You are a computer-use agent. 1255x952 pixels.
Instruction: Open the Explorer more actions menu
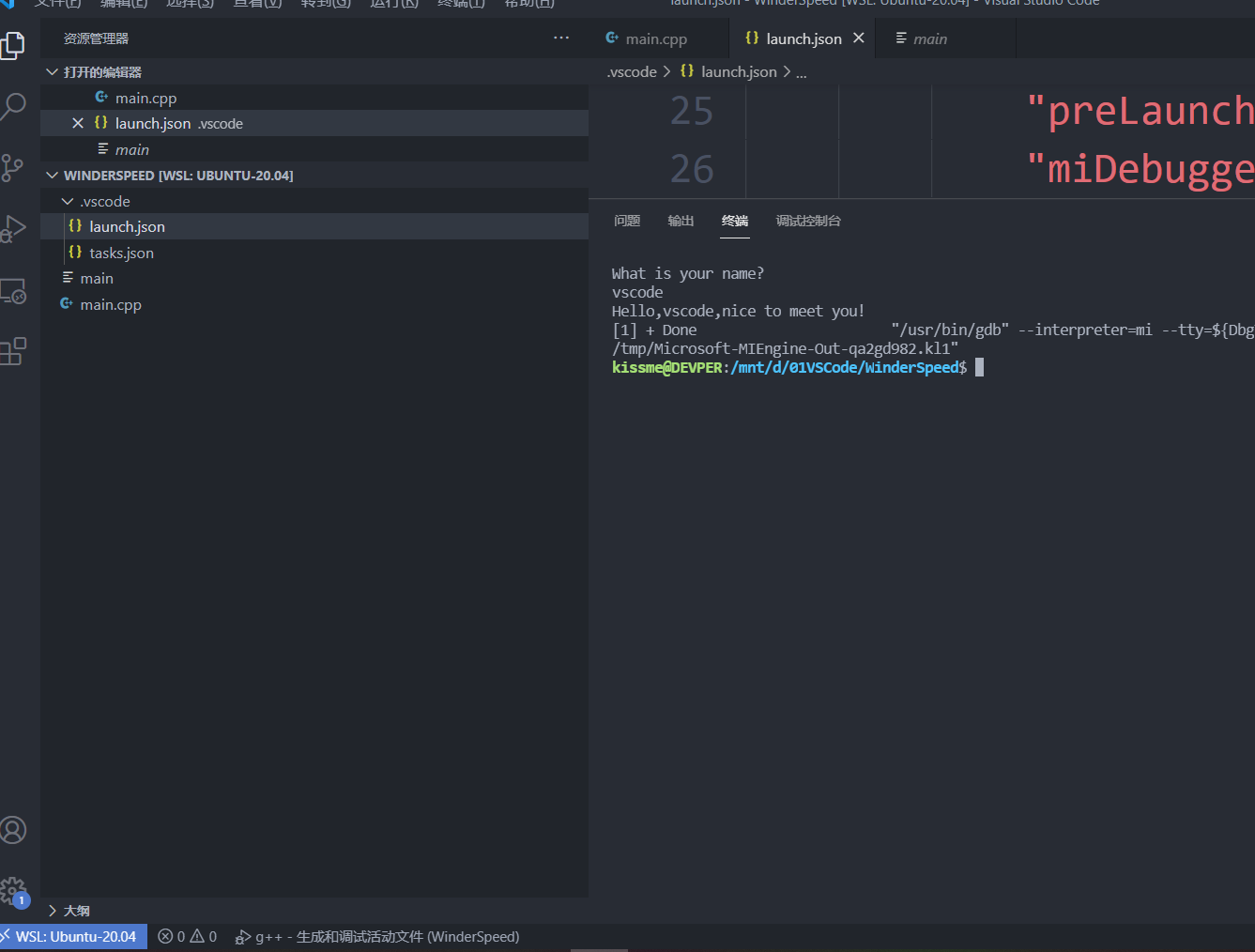(x=560, y=38)
